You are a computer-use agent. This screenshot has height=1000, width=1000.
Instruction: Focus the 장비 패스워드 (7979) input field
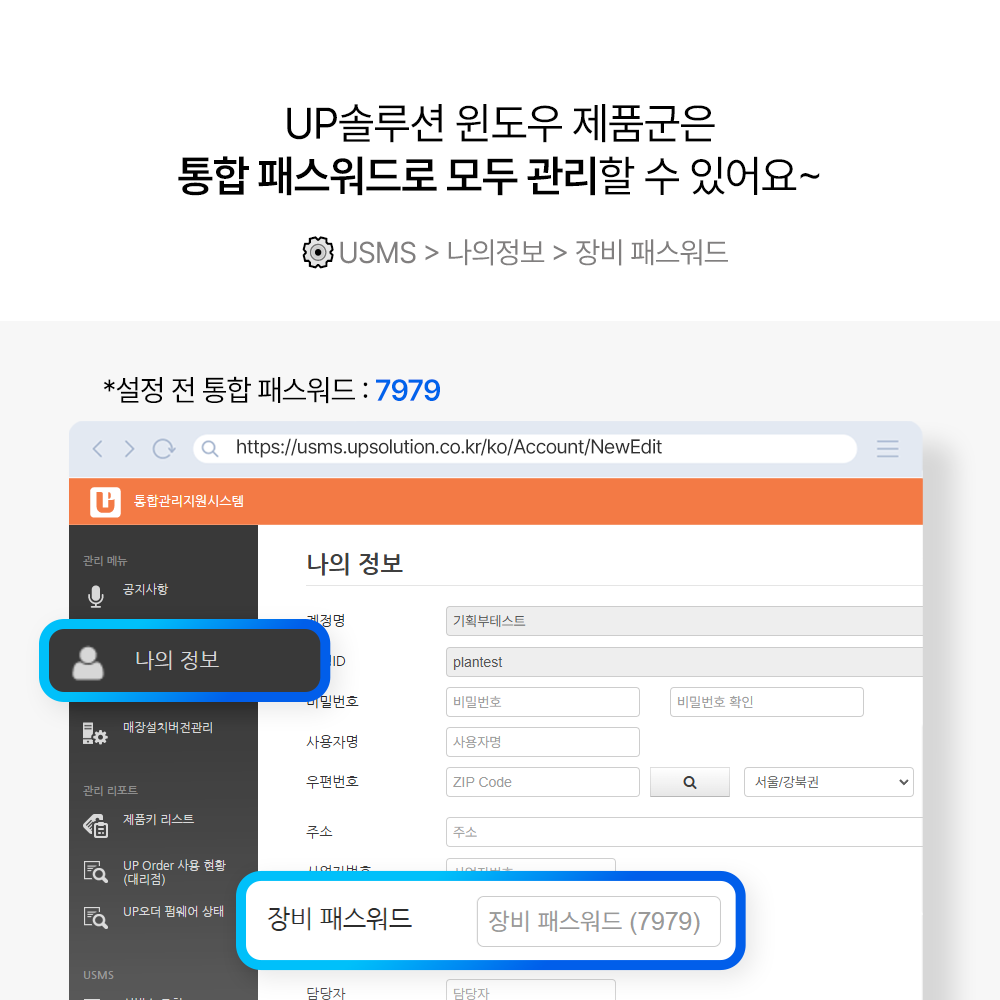click(x=599, y=922)
